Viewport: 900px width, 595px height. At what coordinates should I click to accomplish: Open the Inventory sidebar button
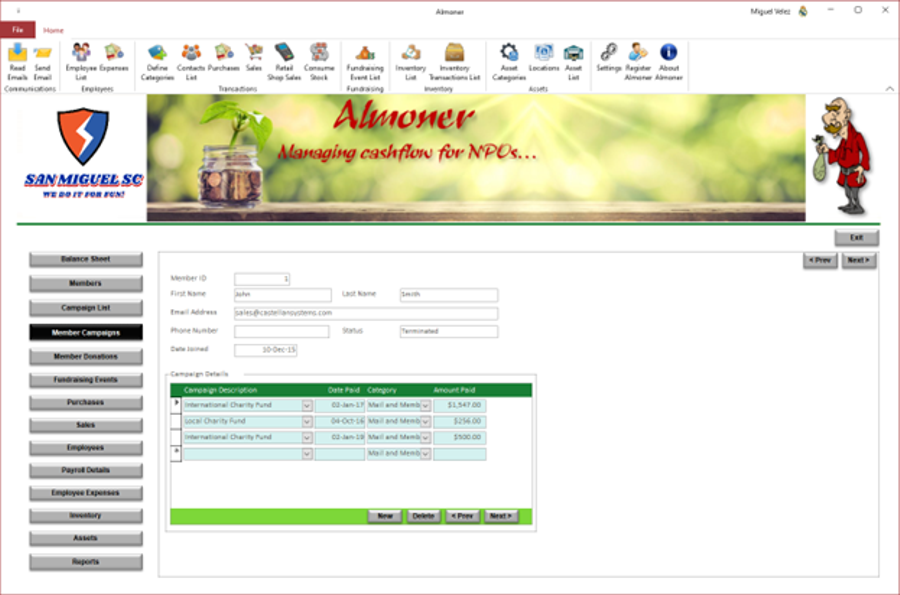click(x=86, y=516)
